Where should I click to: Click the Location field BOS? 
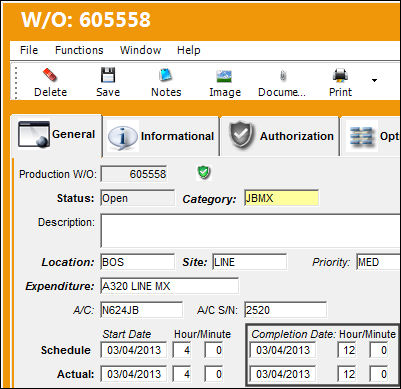point(138,262)
